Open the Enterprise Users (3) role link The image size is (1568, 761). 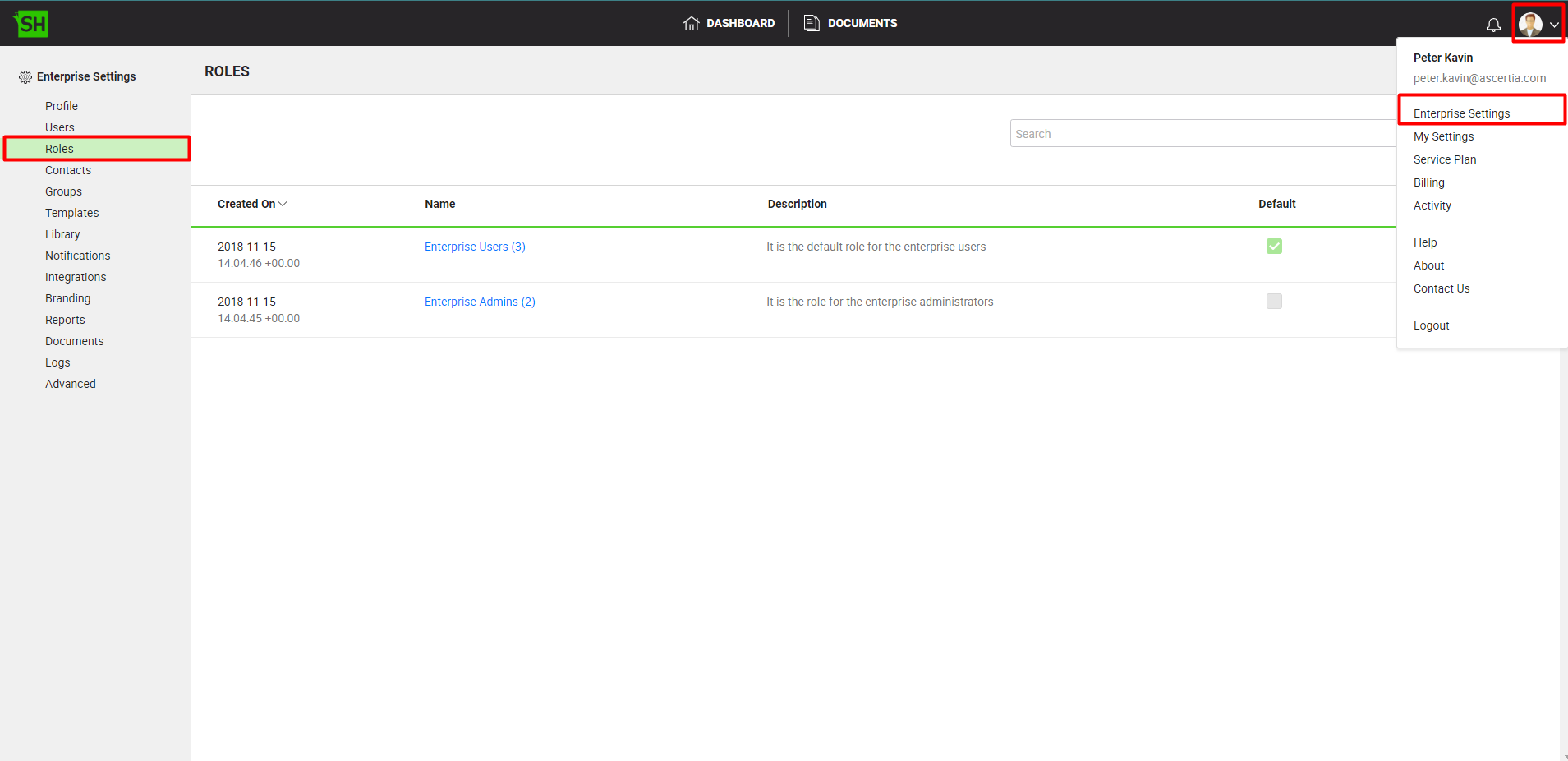point(475,247)
